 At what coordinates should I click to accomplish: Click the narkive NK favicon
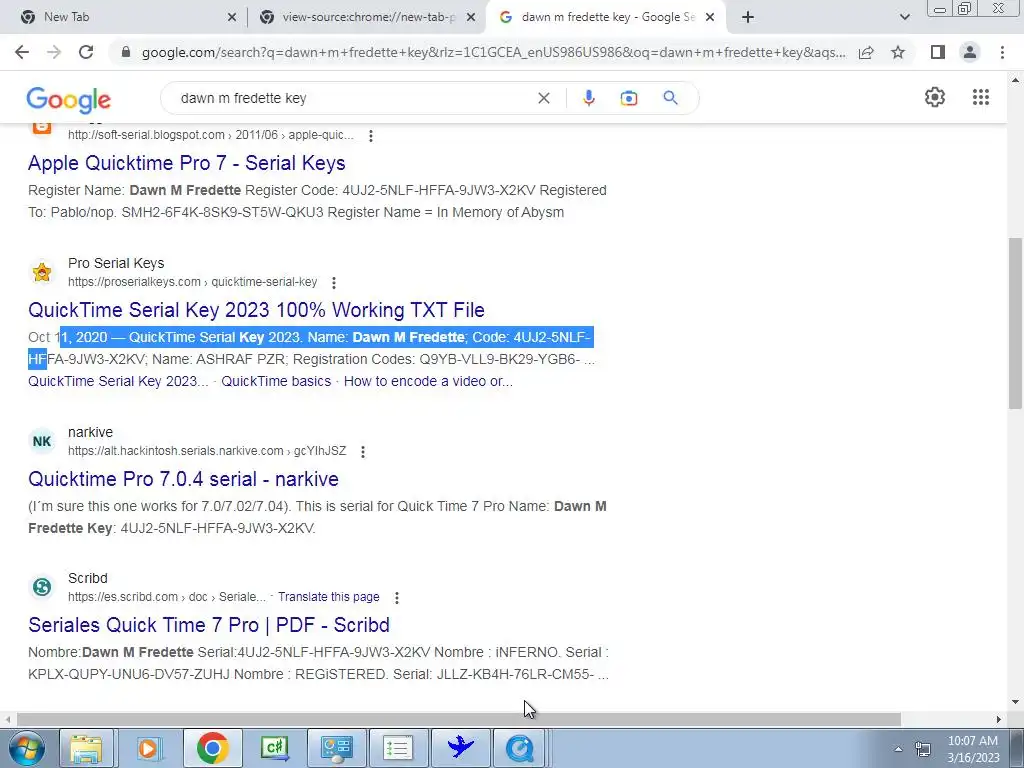pos(42,441)
